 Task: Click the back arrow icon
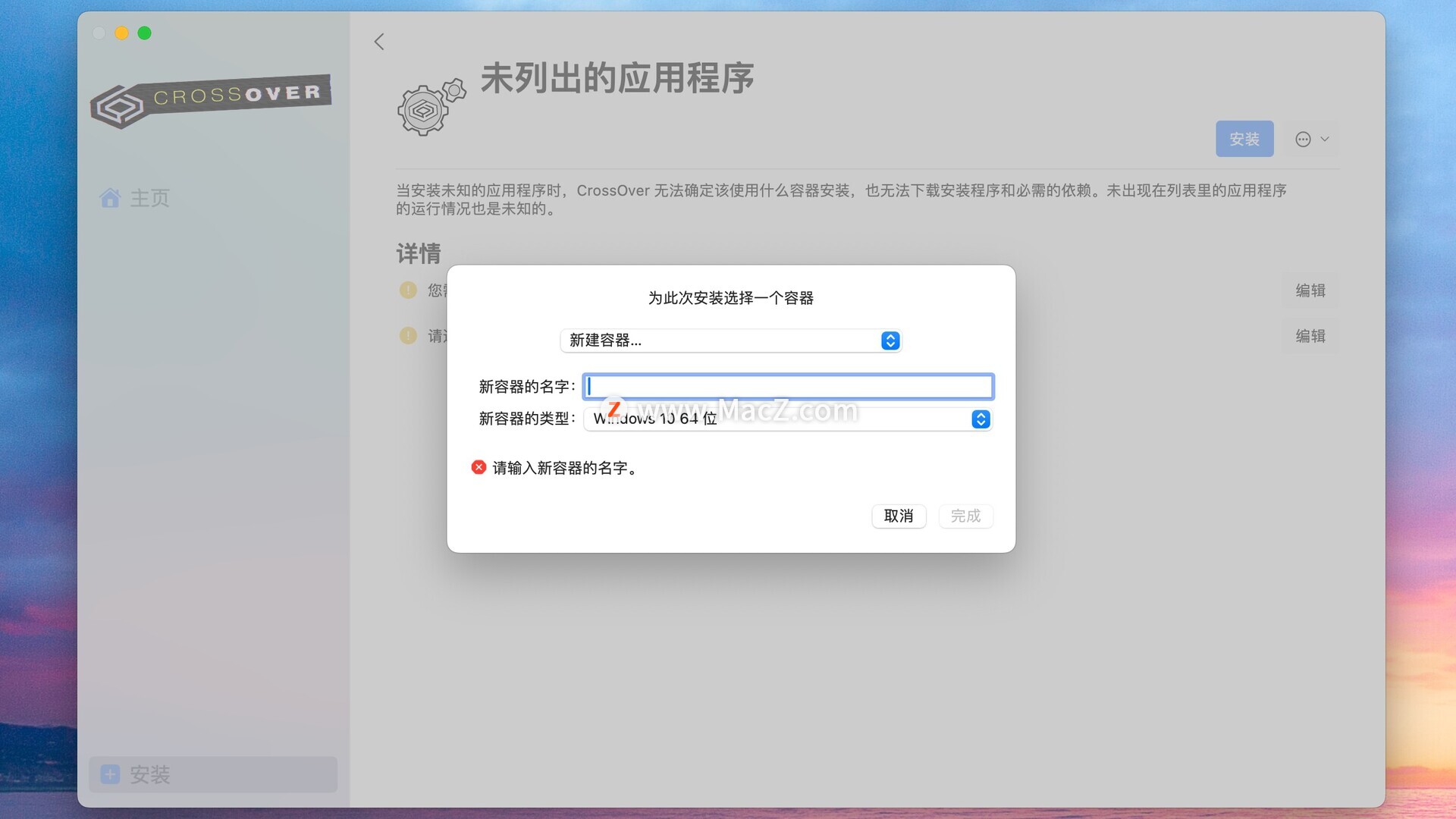pyautogui.click(x=379, y=42)
